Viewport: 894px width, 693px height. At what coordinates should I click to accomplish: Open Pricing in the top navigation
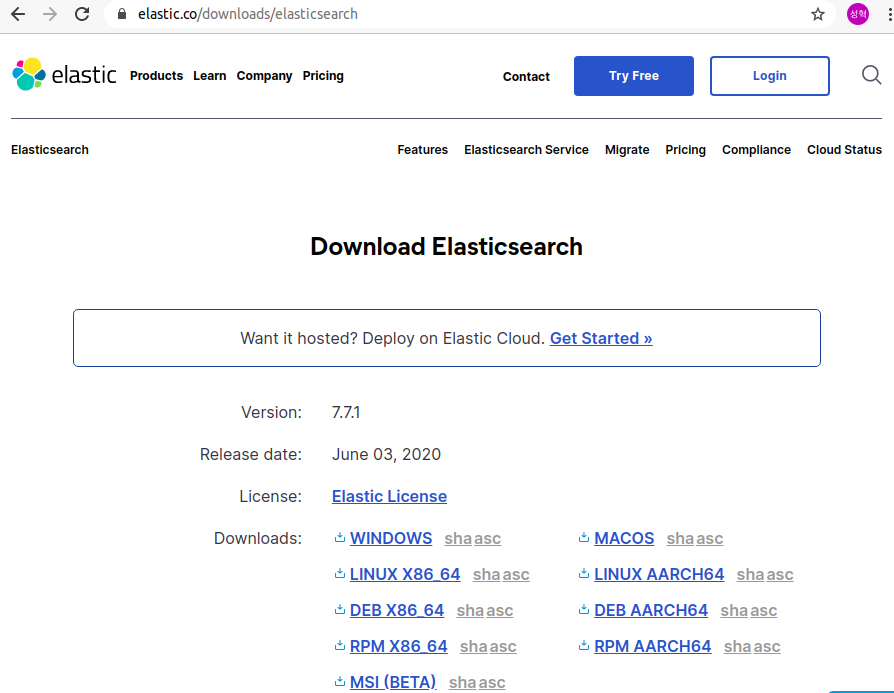click(323, 76)
